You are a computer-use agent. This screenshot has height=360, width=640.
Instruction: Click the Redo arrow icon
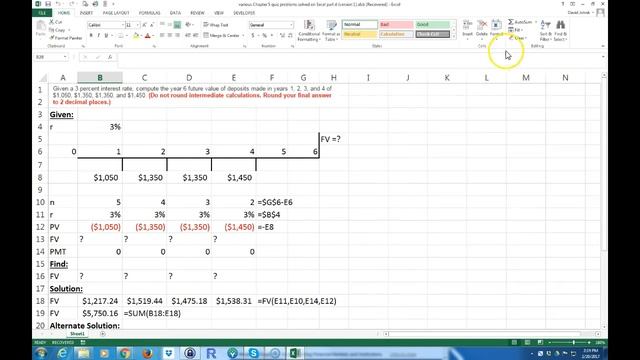(71, 4)
